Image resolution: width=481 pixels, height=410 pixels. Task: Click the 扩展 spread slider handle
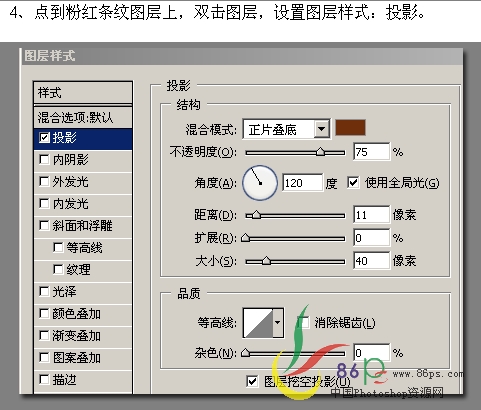[x=245, y=238]
